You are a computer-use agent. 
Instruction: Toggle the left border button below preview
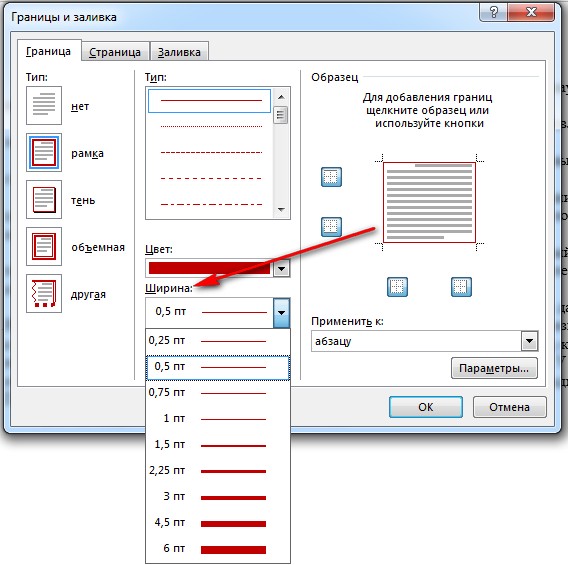coord(397,287)
